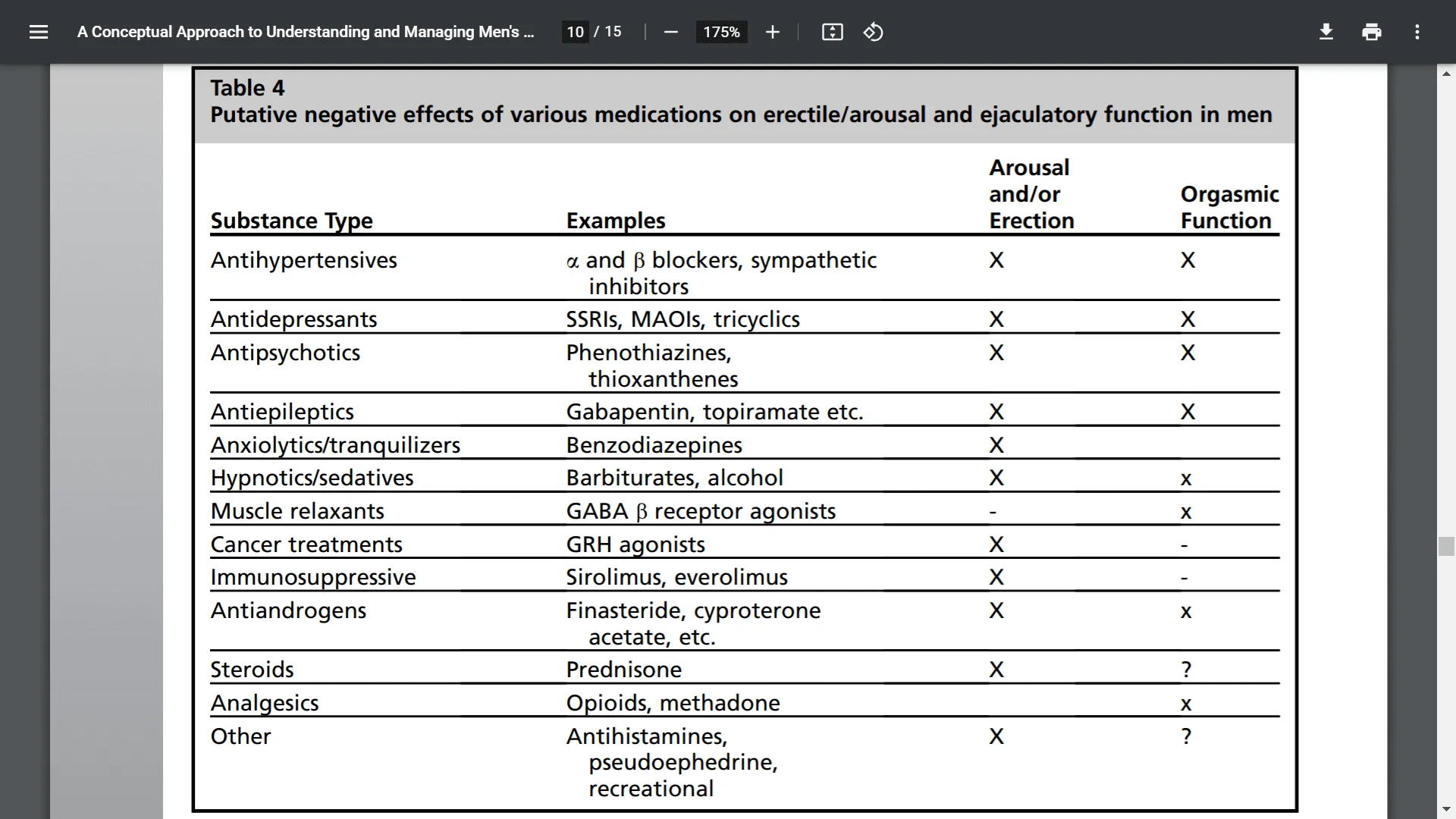
Task: Click the page number field
Action: pos(575,32)
